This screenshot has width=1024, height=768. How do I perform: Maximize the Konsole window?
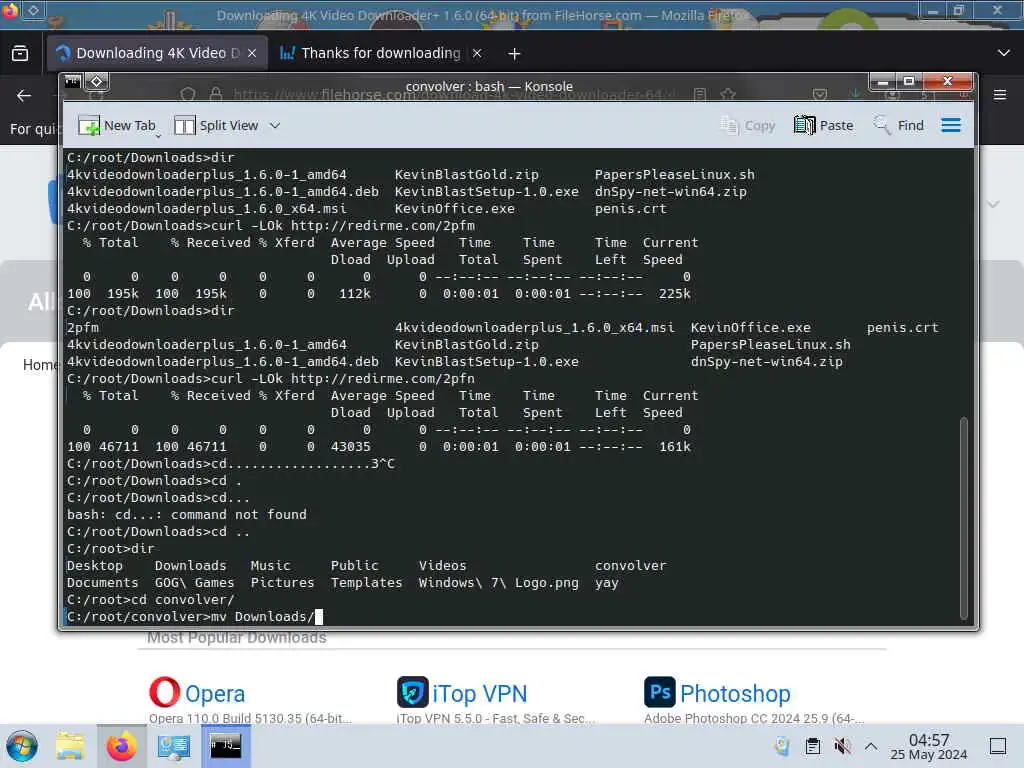908,82
